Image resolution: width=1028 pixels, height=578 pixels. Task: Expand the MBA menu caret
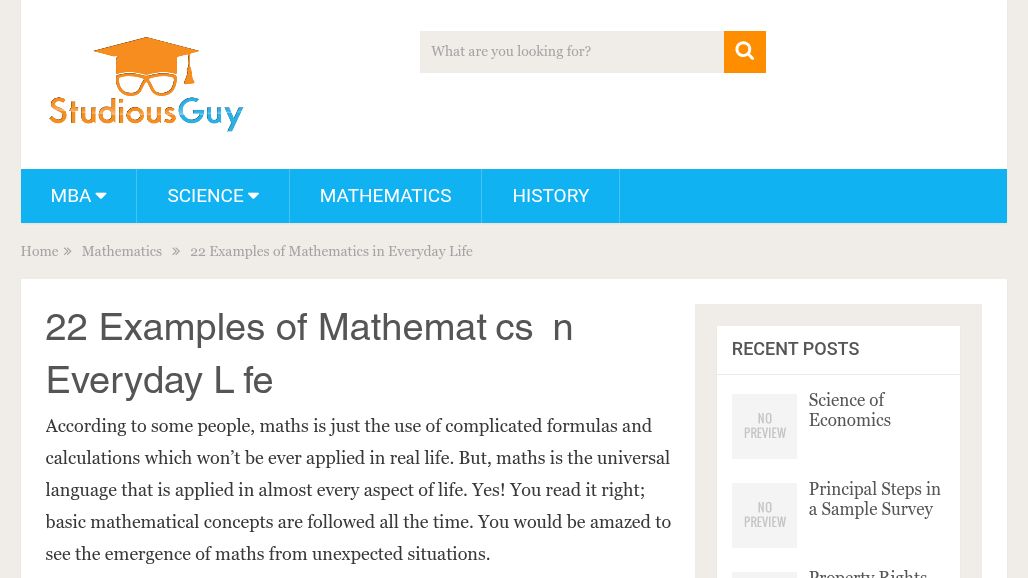tap(100, 196)
